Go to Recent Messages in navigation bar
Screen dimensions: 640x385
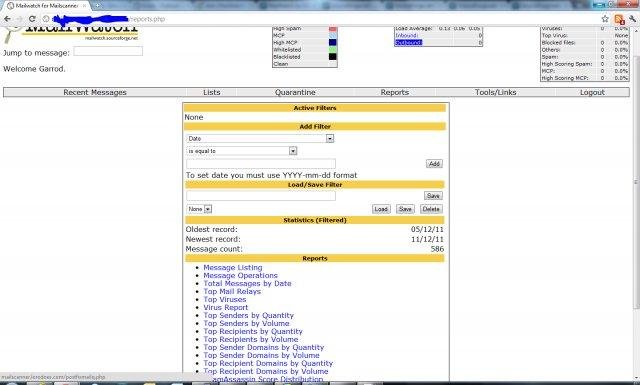point(95,92)
